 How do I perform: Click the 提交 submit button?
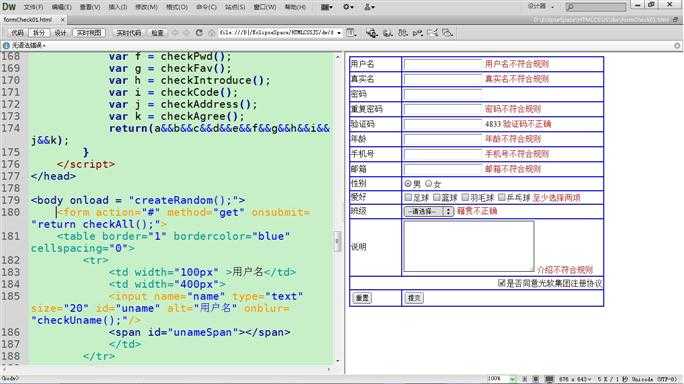[x=414, y=298]
